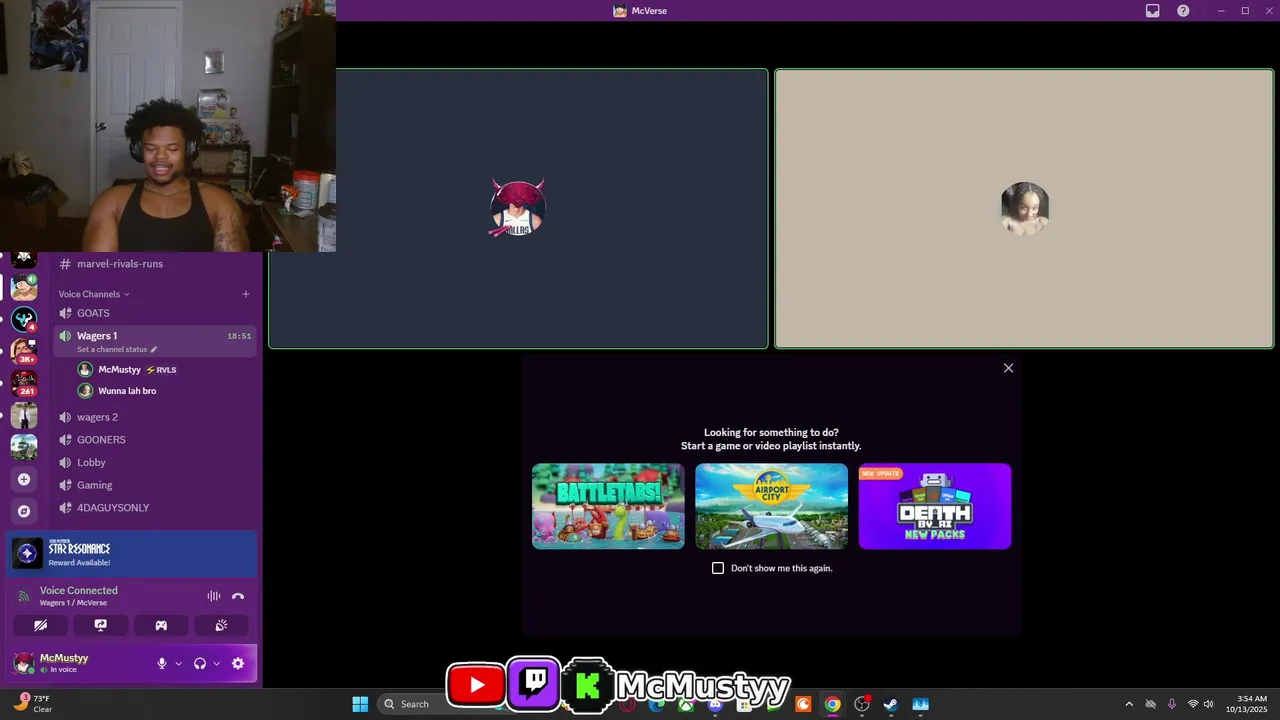Screen dimensions: 1280x720
Task: Open headphone output options arrow
Action: click(216, 663)
